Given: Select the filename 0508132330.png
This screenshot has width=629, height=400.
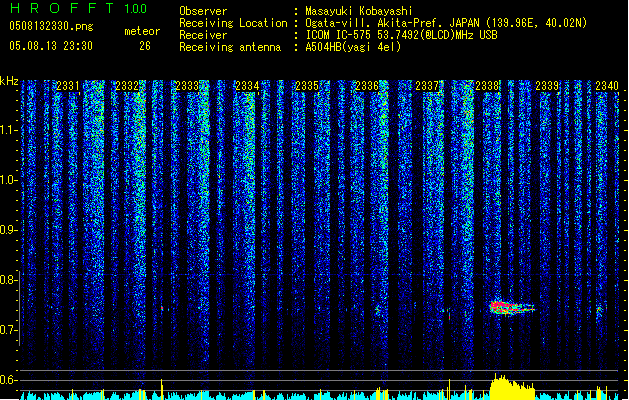Looking at the screenshot, I should [x=51, y=26].
